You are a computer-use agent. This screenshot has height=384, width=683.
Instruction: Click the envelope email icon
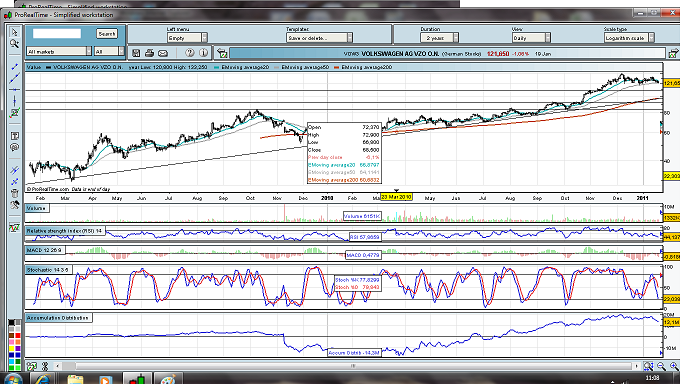(163, 53)
